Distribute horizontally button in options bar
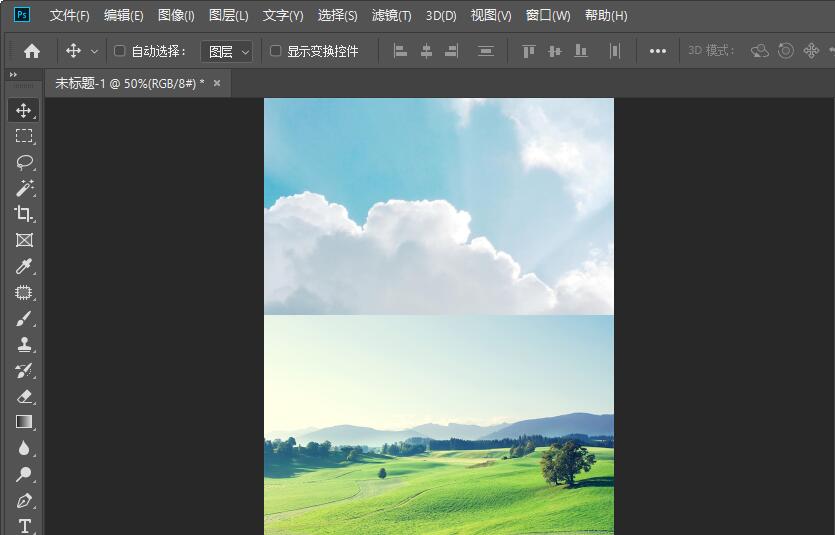The height and width of the screenshot is (535, 835). tap(615, 51)
